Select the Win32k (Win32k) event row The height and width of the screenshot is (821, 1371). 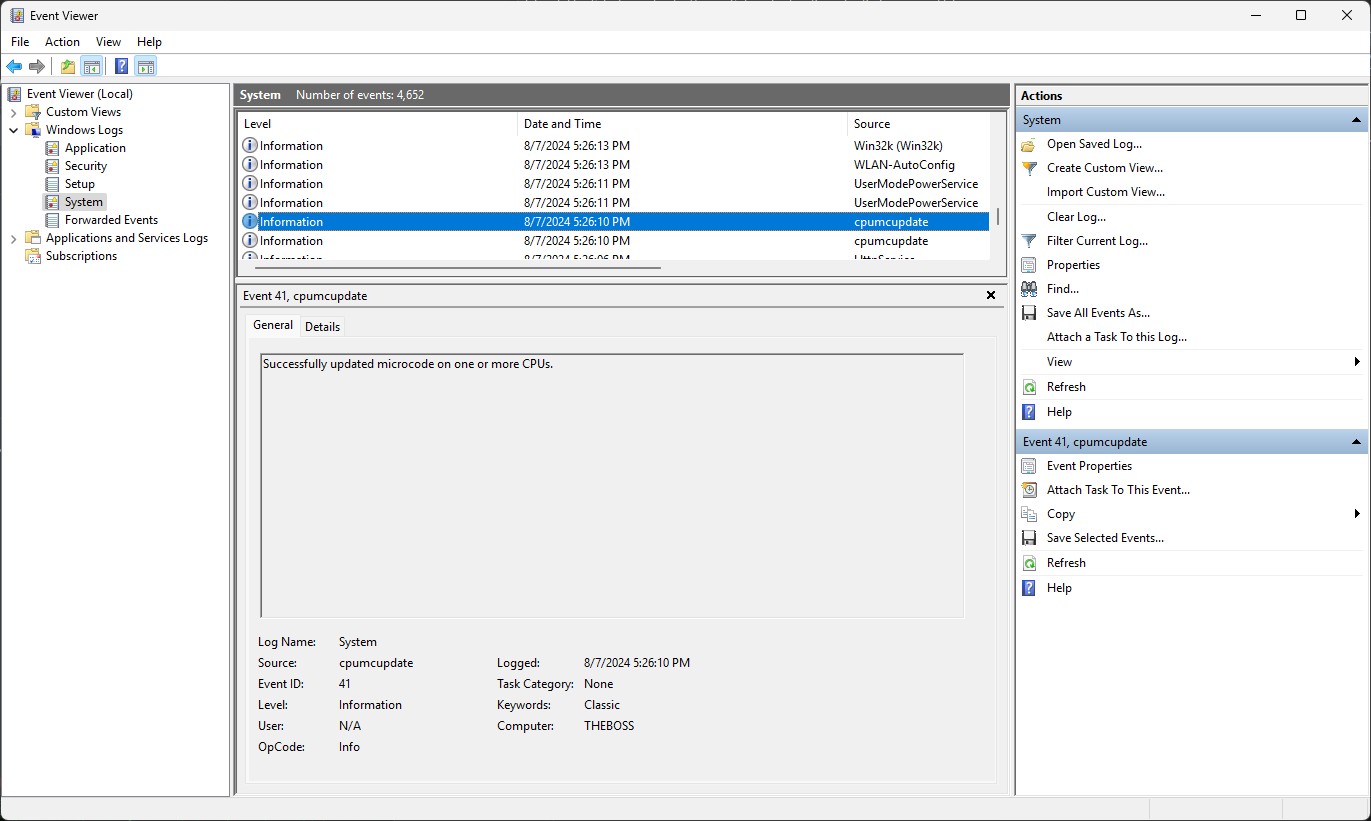tap(614, 146)
